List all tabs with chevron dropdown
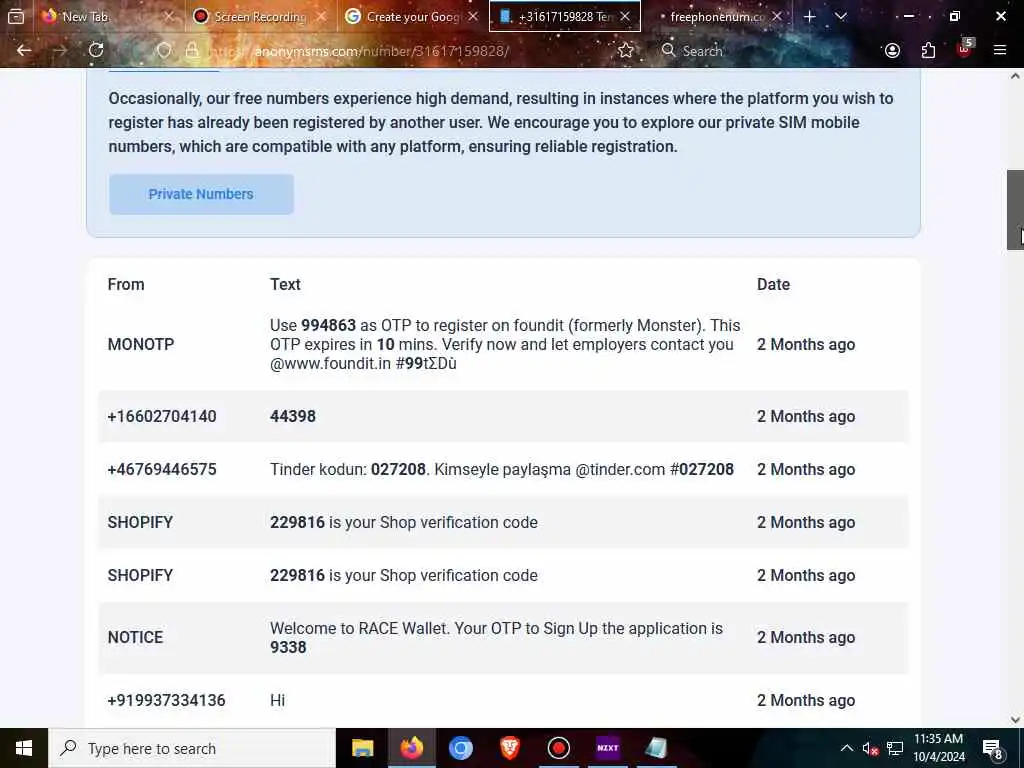This screenshot has height=768, width=1024. coord(841,17)
